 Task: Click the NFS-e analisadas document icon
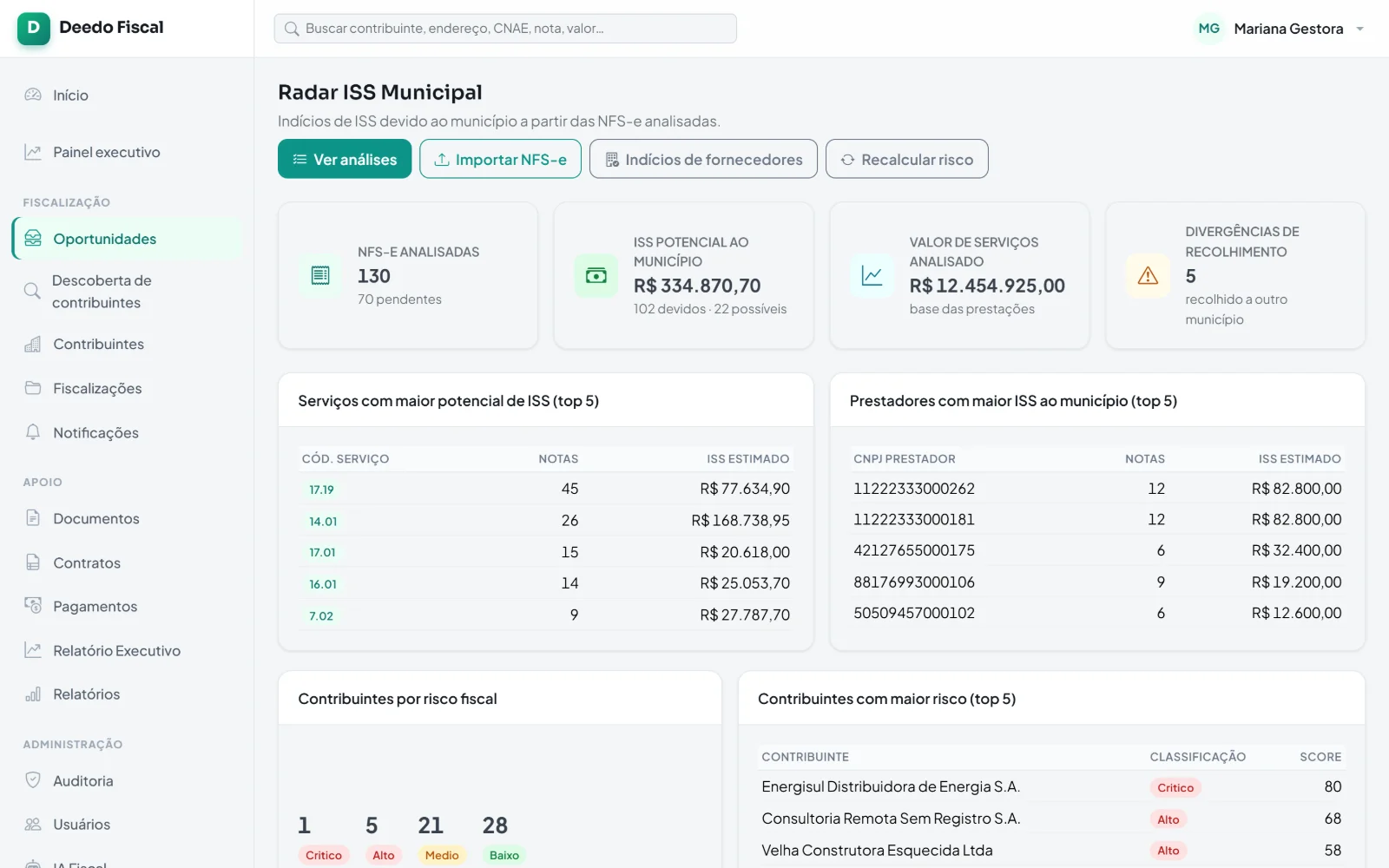(320, 276)
